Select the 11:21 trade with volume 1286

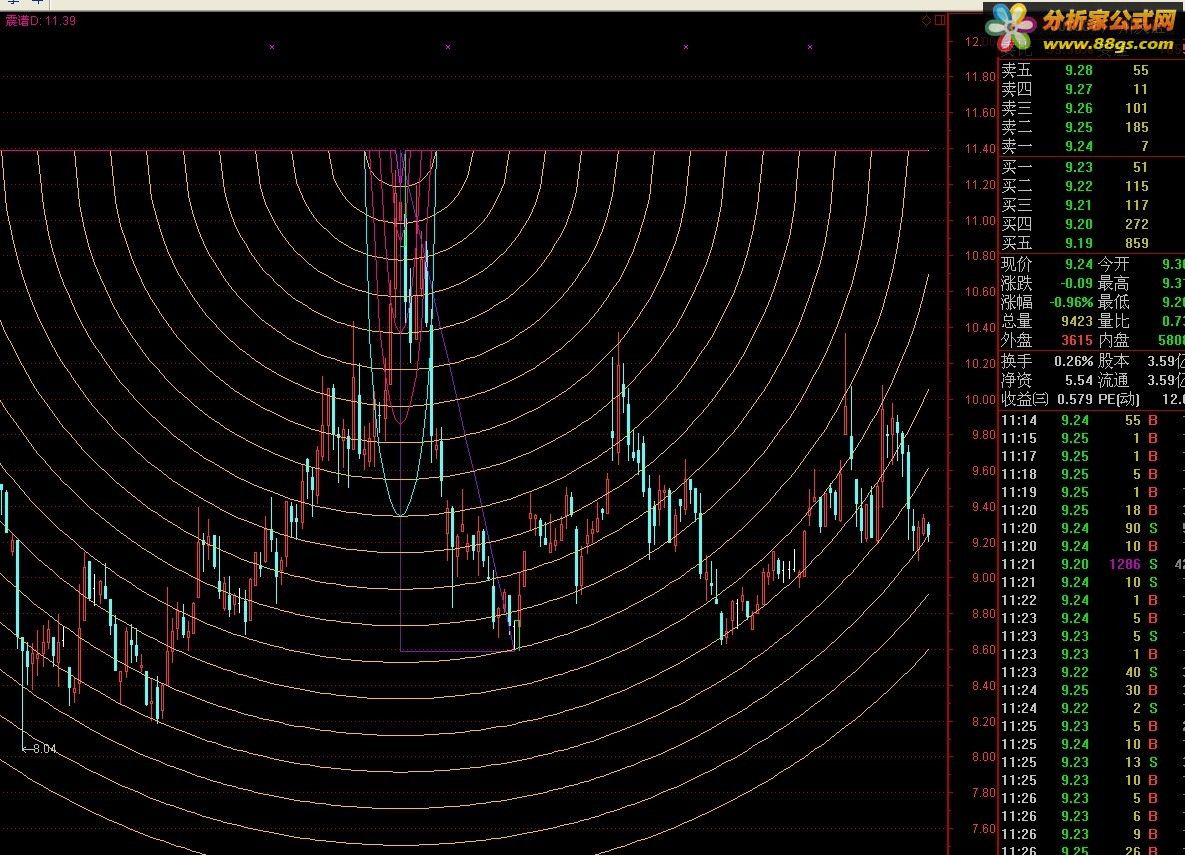coord(1091,565)
